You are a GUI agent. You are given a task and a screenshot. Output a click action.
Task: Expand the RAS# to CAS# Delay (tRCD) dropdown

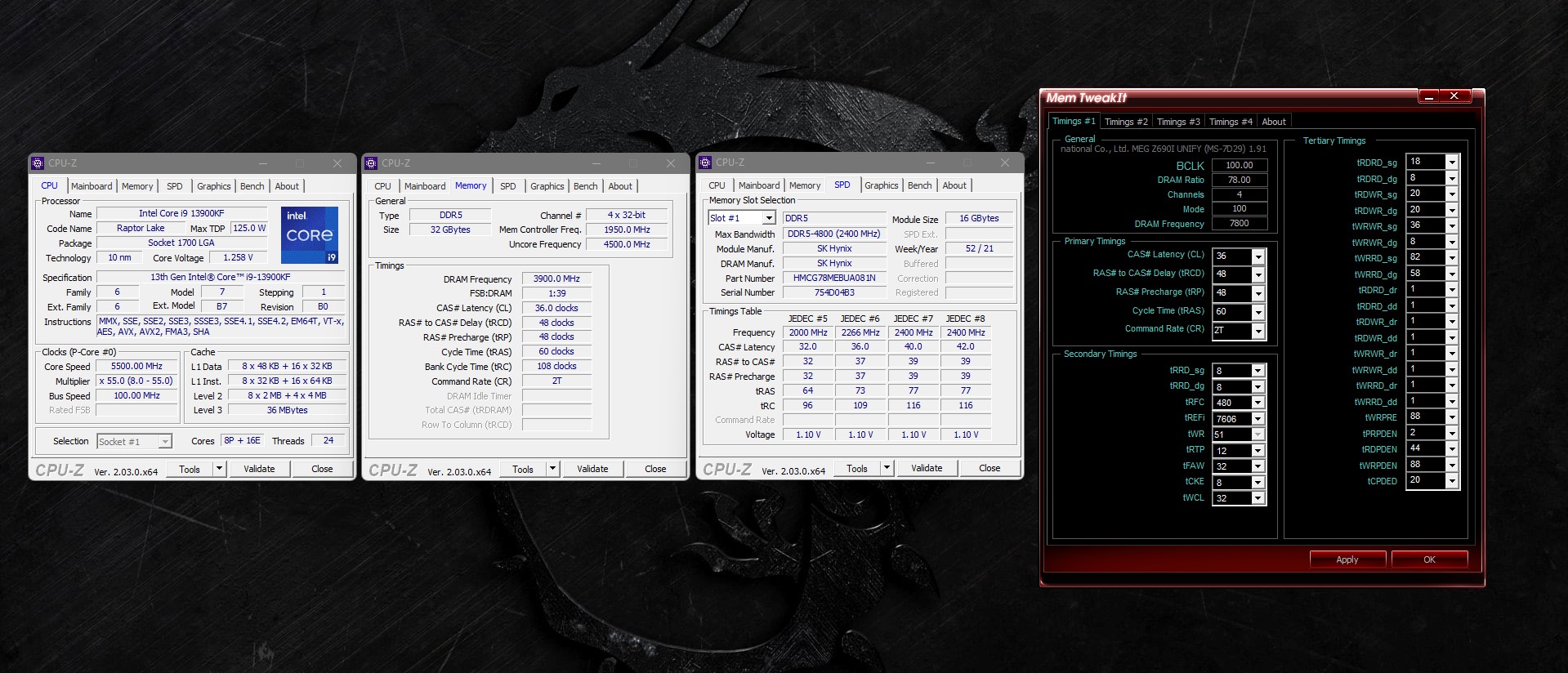(x=1258, y=274)
